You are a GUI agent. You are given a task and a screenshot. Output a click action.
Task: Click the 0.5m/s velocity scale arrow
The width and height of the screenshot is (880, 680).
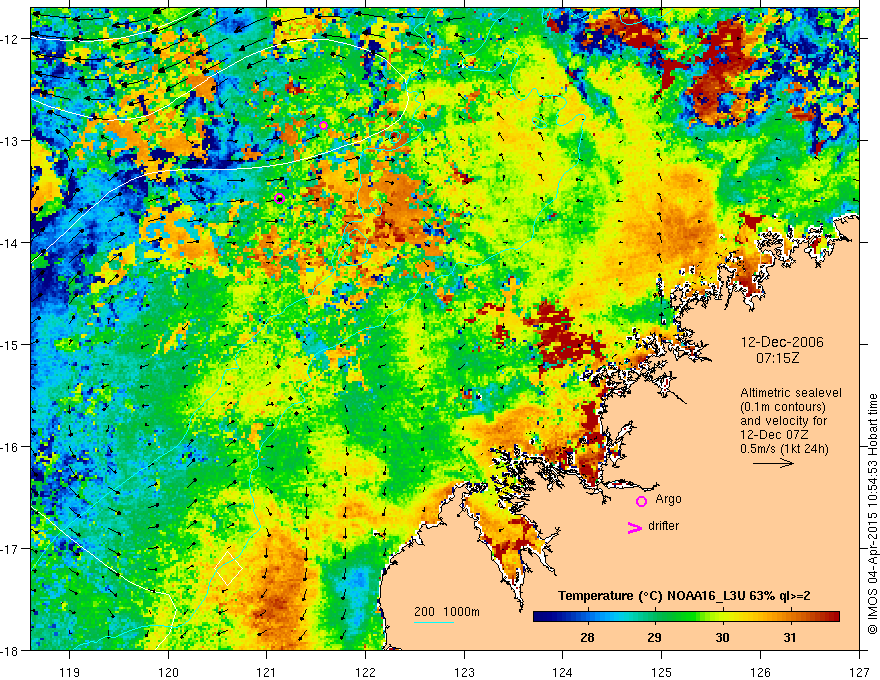pyautogui.click(x=773, y=463)
